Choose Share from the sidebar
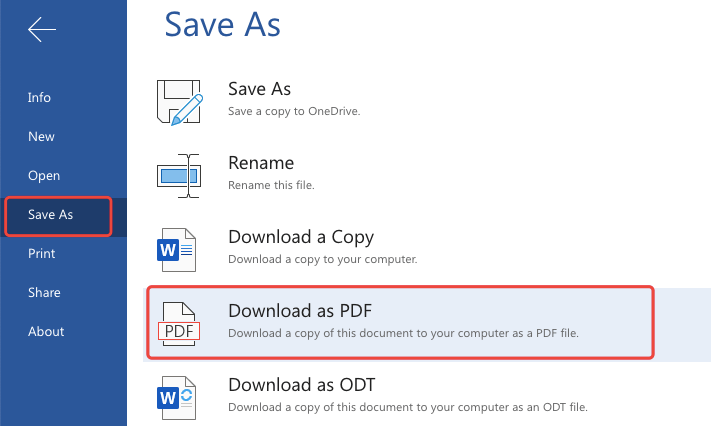Image resolution: width=724 pixels, height=426 pixels. click(x=44, y=293)
